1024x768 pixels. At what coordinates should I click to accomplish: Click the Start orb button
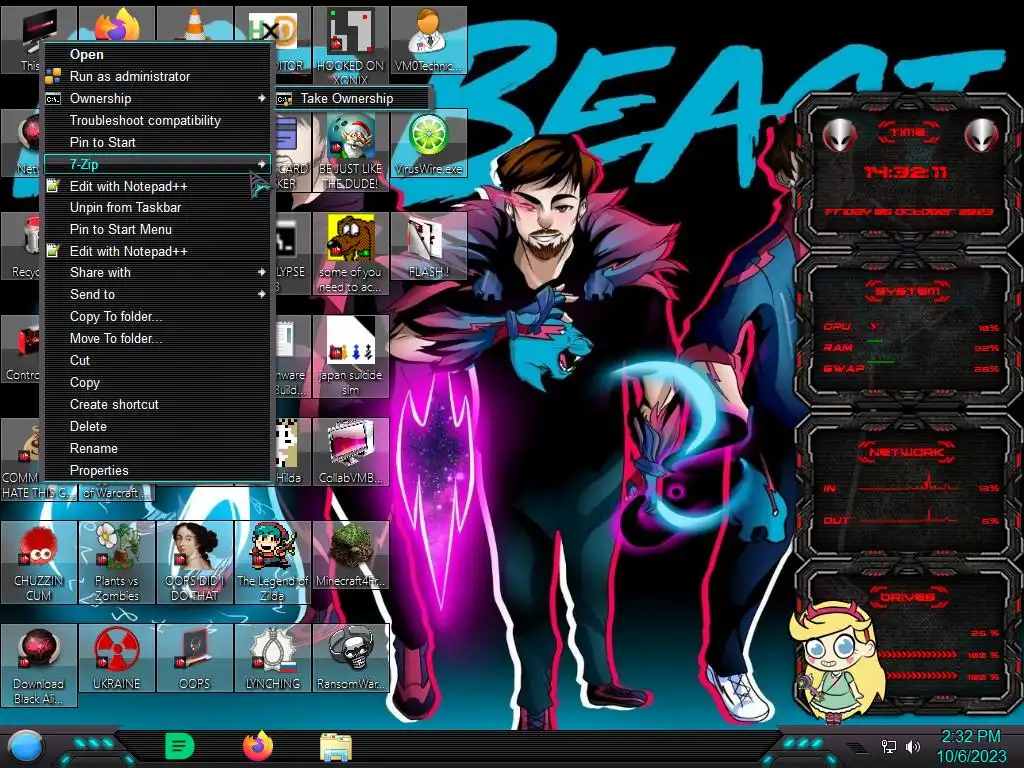pos(26,748)
